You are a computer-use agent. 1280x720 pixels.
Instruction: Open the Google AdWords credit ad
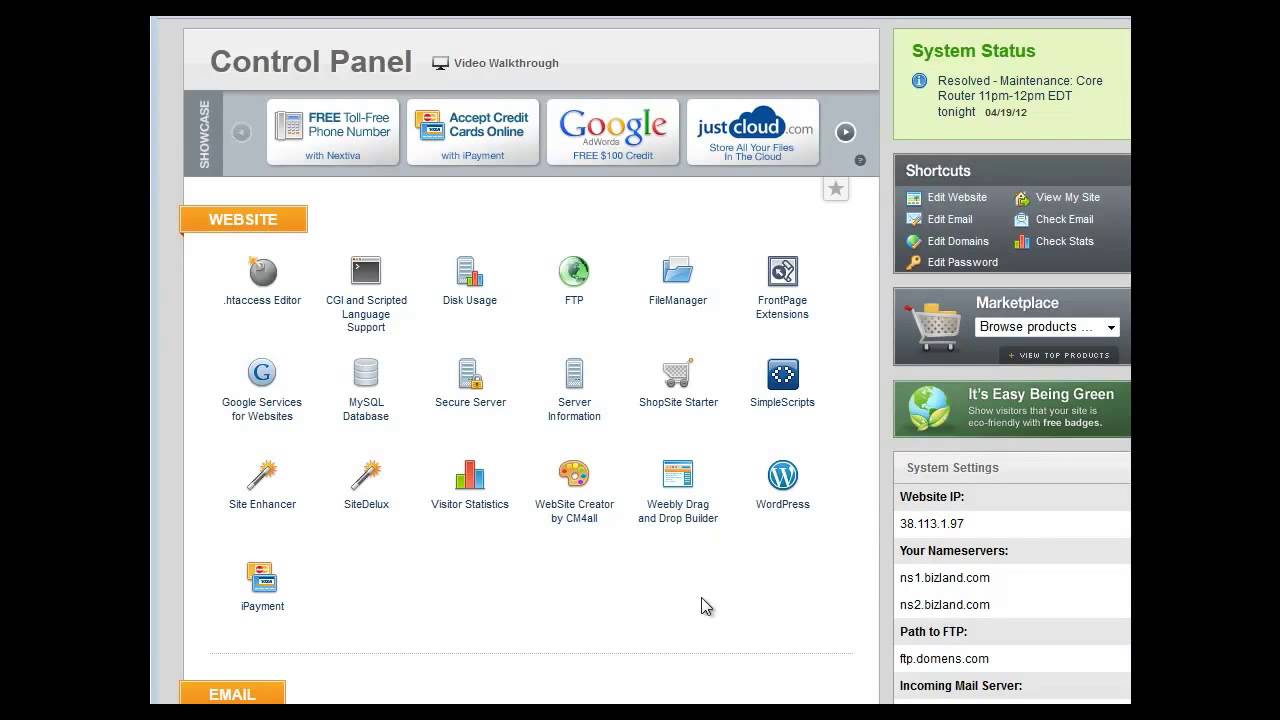613,132
